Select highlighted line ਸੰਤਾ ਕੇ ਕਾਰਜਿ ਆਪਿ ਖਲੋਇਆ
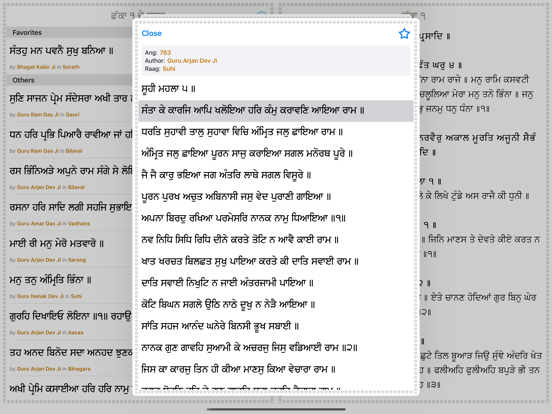Screen dimensions: 552x414 pos(276,111)
